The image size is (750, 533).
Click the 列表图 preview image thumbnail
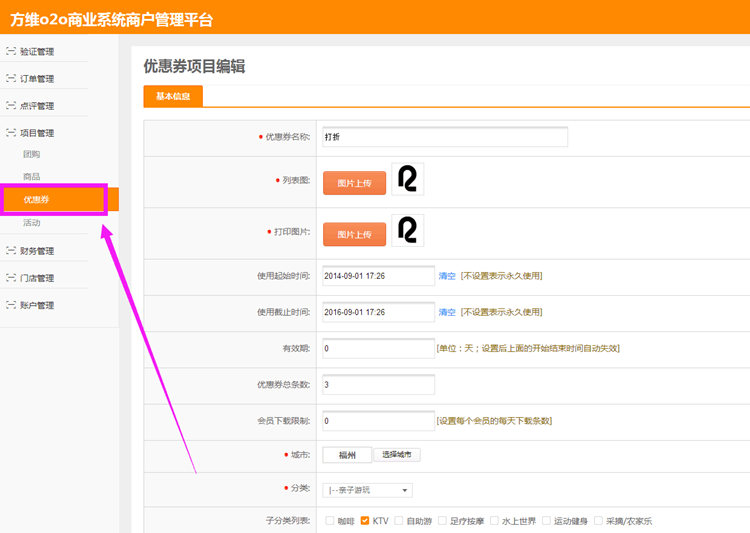click(407, 179)
